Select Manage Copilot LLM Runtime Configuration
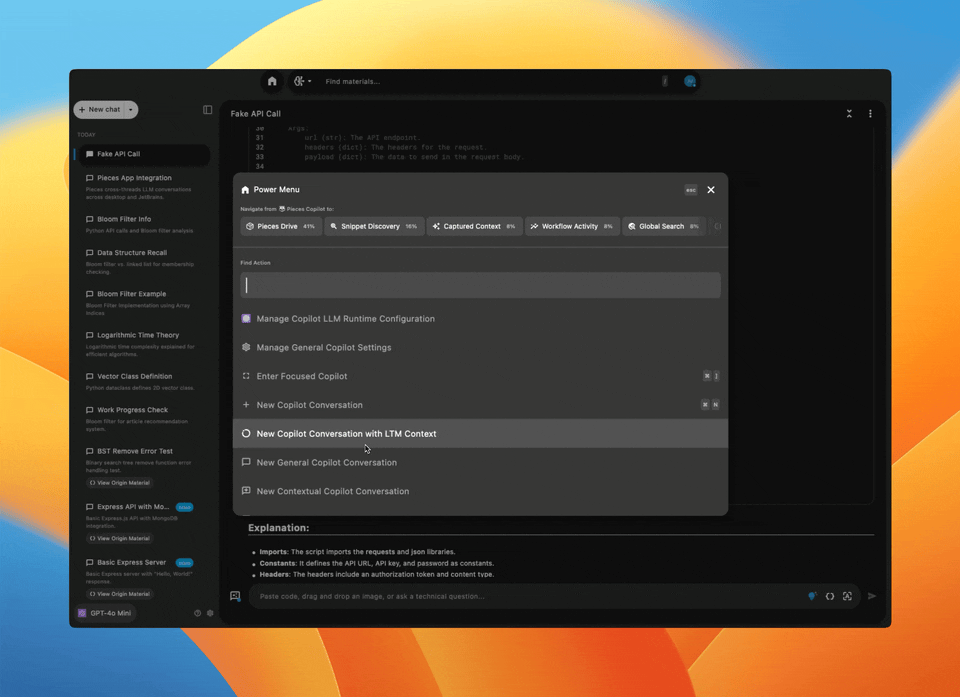This screenshot has width=960, height=697. [x=480, y=318]
